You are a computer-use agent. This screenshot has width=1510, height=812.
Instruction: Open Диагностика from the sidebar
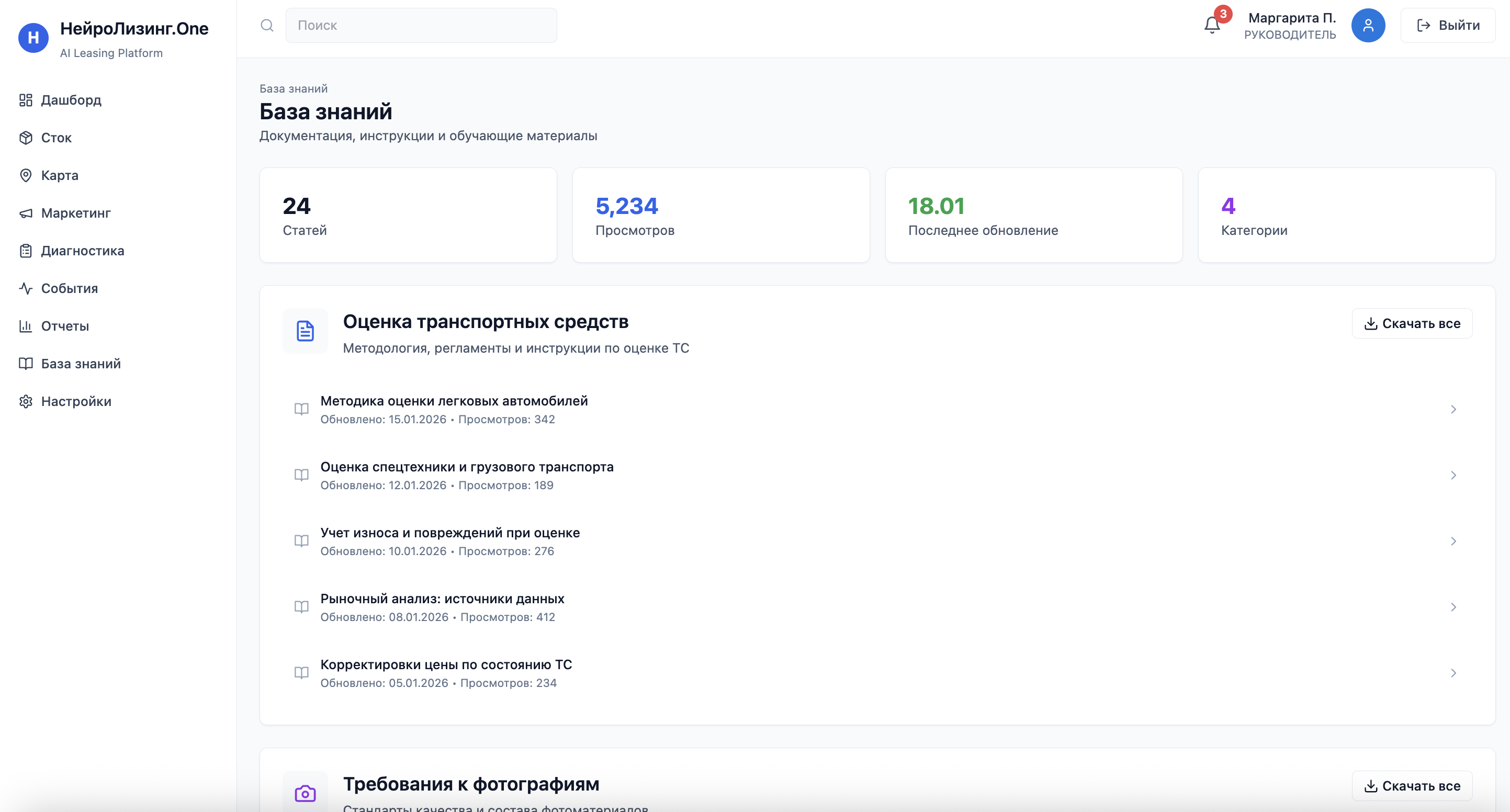[82, 250]
